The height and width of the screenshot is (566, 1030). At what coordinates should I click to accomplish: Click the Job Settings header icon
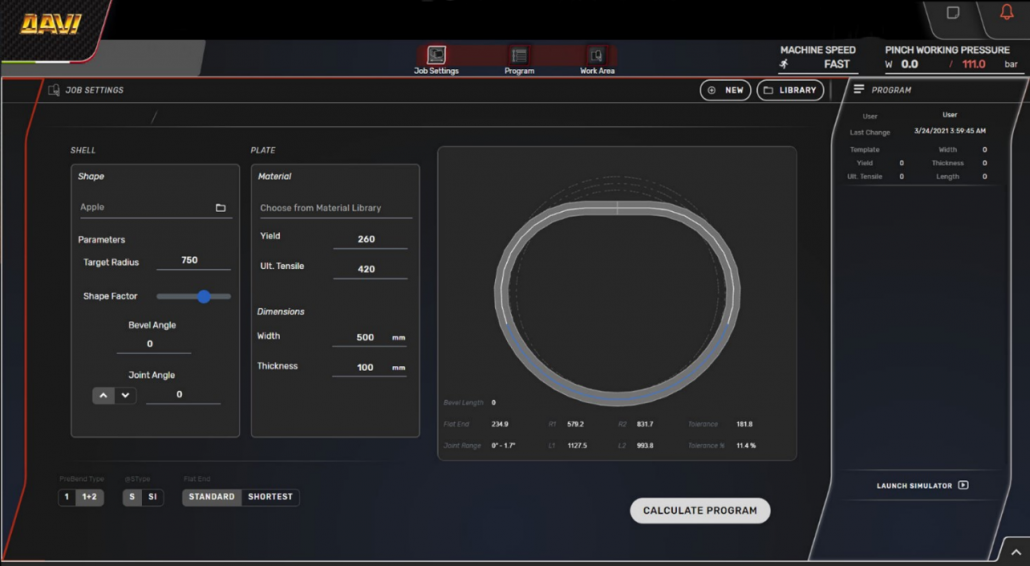54,90
